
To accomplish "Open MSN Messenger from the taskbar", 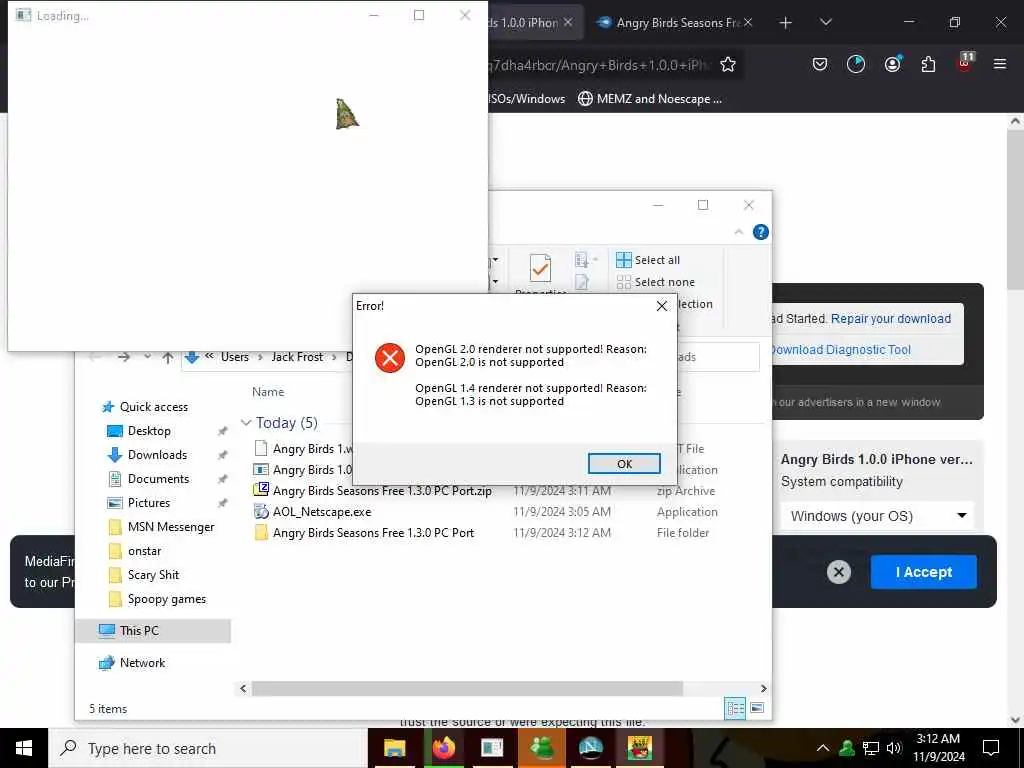I will pos(541,748).
